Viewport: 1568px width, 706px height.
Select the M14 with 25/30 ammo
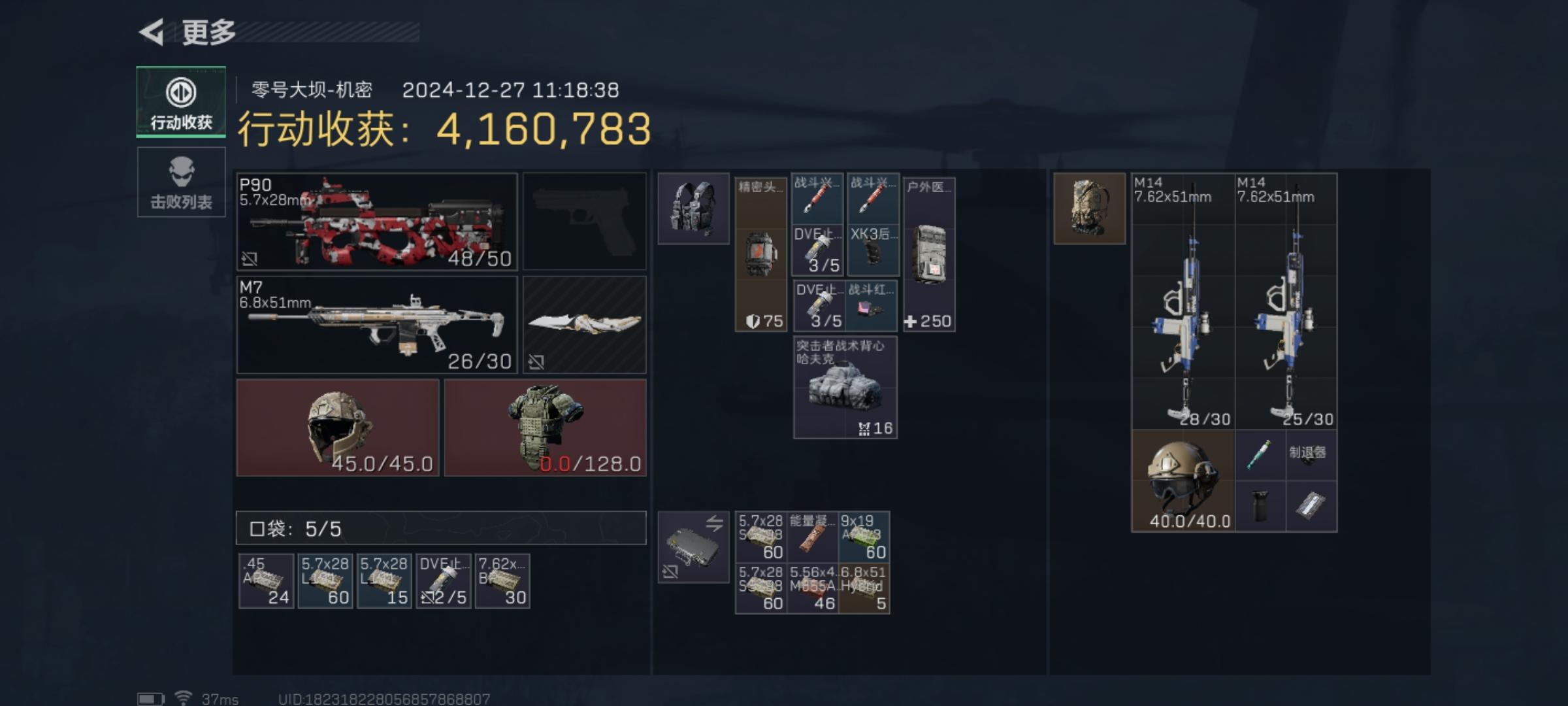[x=1286, y=301]
